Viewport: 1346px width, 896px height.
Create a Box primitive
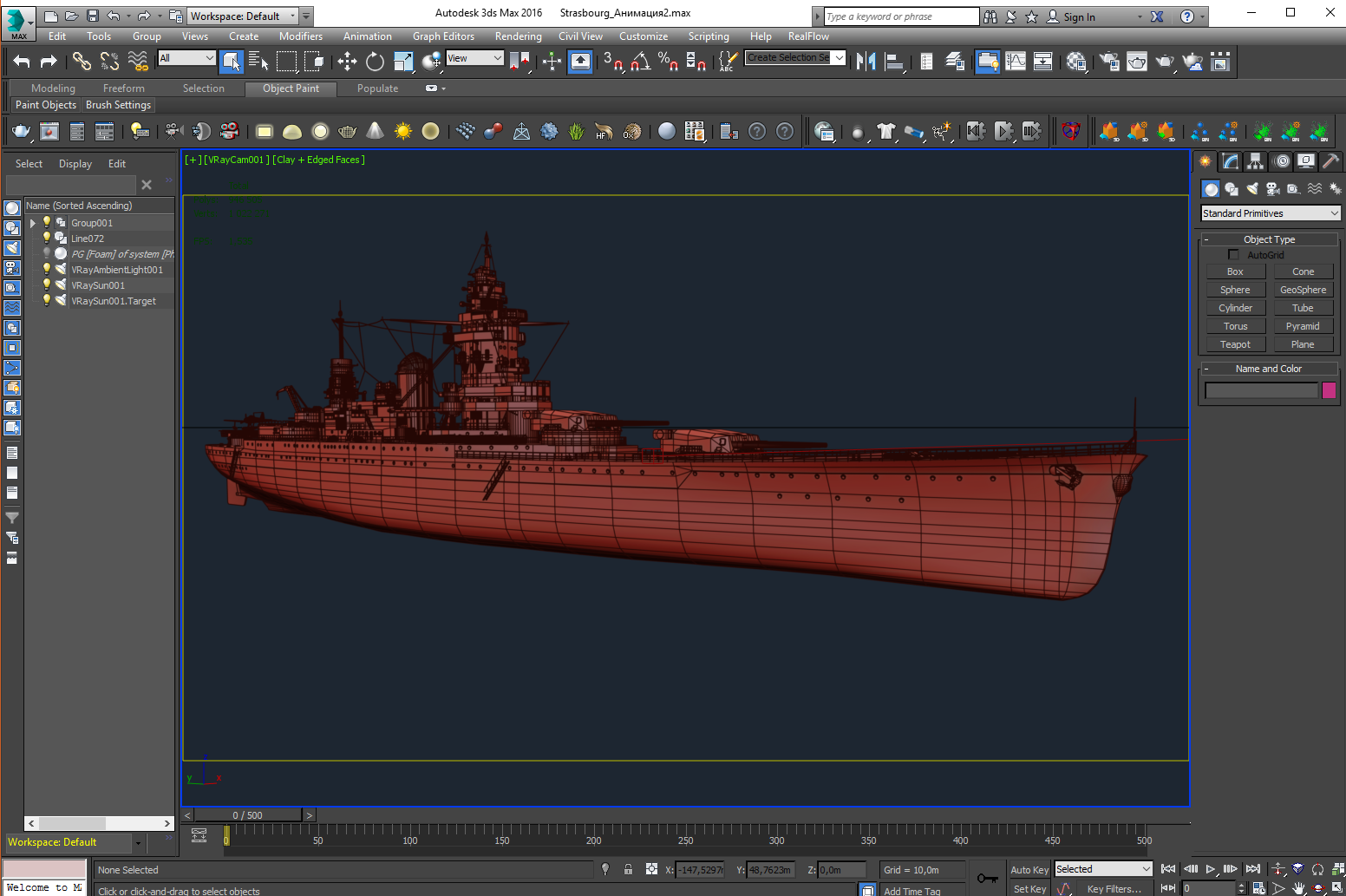[x=1235, y=271]
